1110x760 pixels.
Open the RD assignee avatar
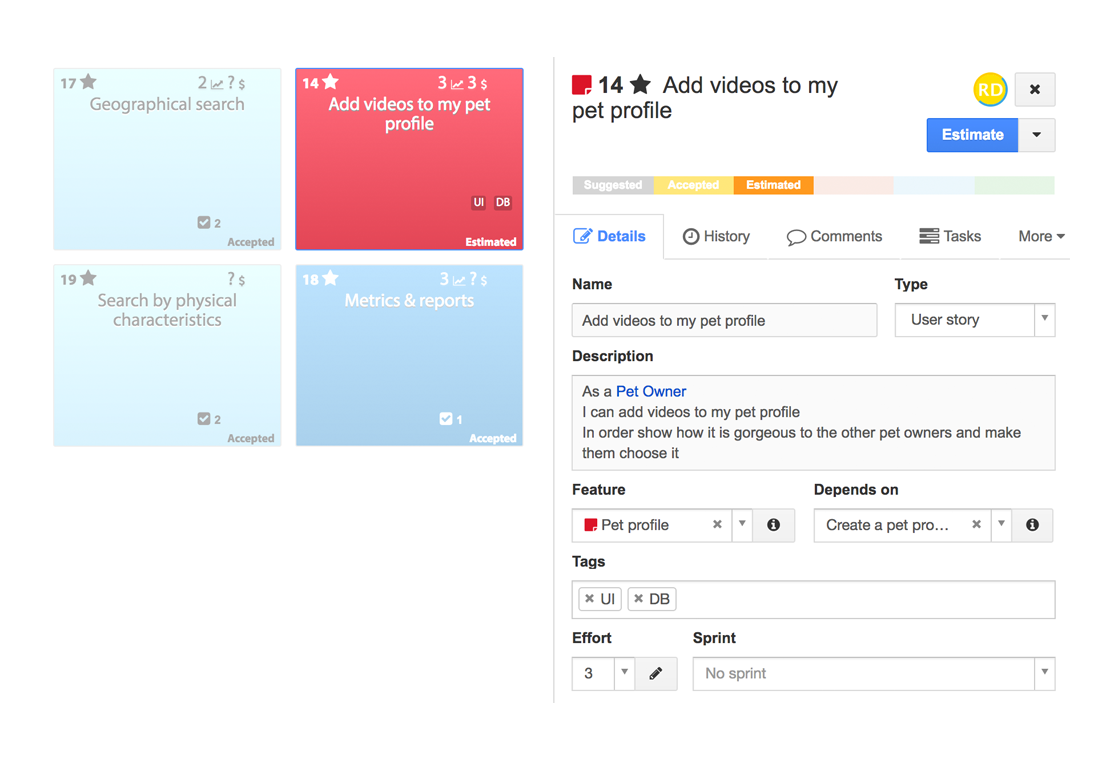click(x=990, y=89)
